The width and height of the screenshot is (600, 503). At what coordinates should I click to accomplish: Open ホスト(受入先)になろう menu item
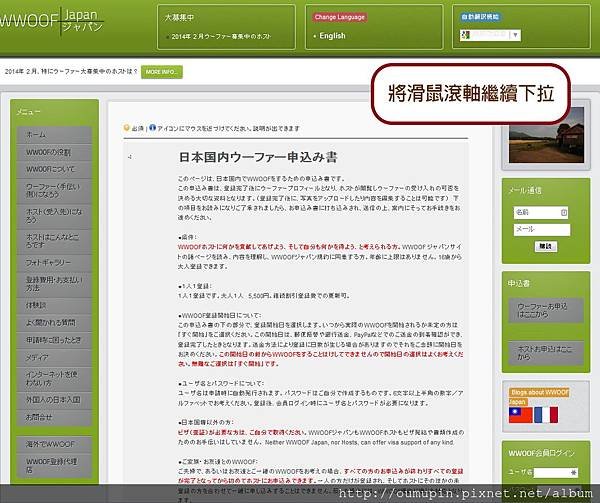[x=54, y=215]
